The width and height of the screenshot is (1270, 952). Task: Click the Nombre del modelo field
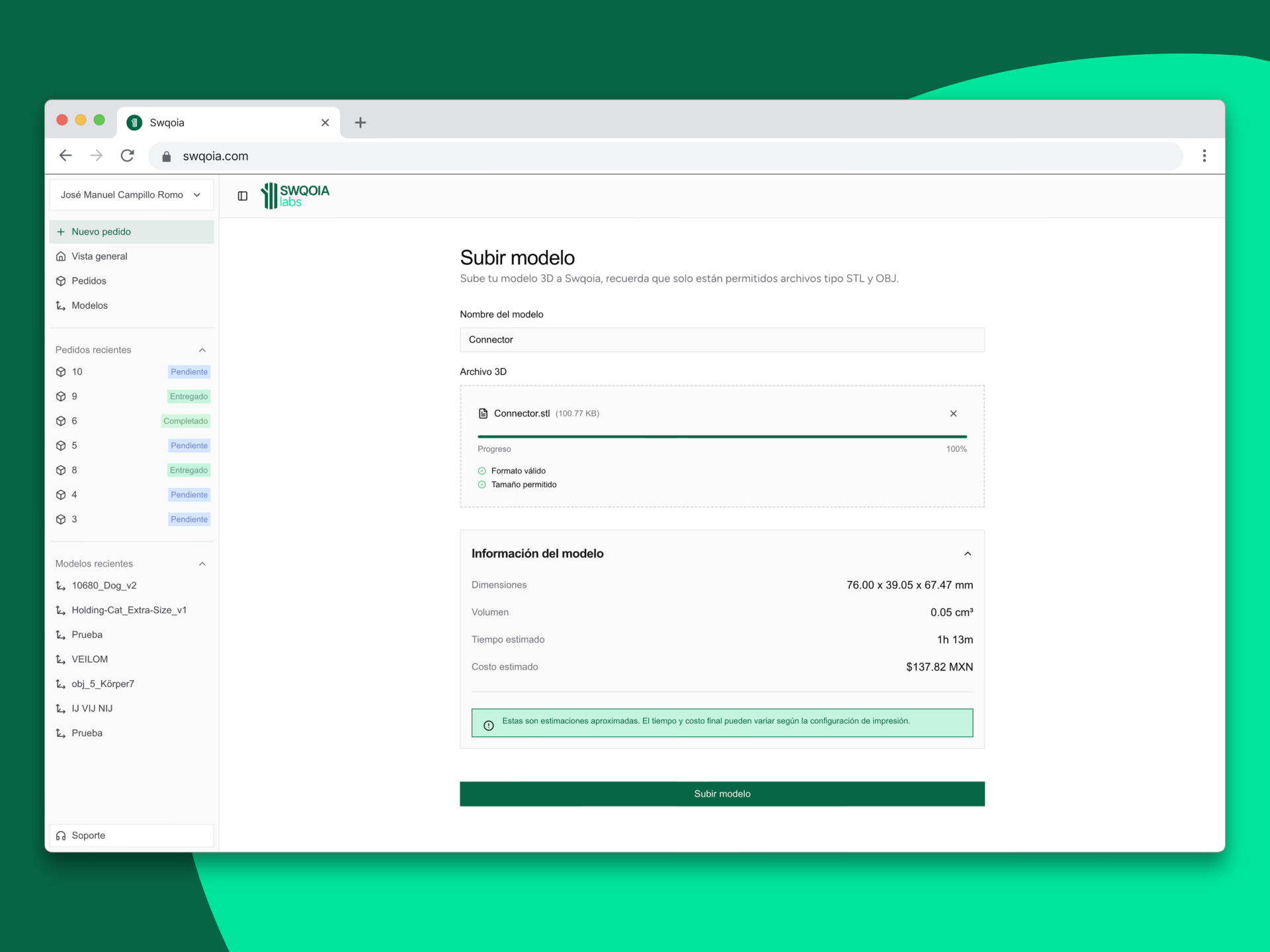pyautogui.click(x=722, y=340)
